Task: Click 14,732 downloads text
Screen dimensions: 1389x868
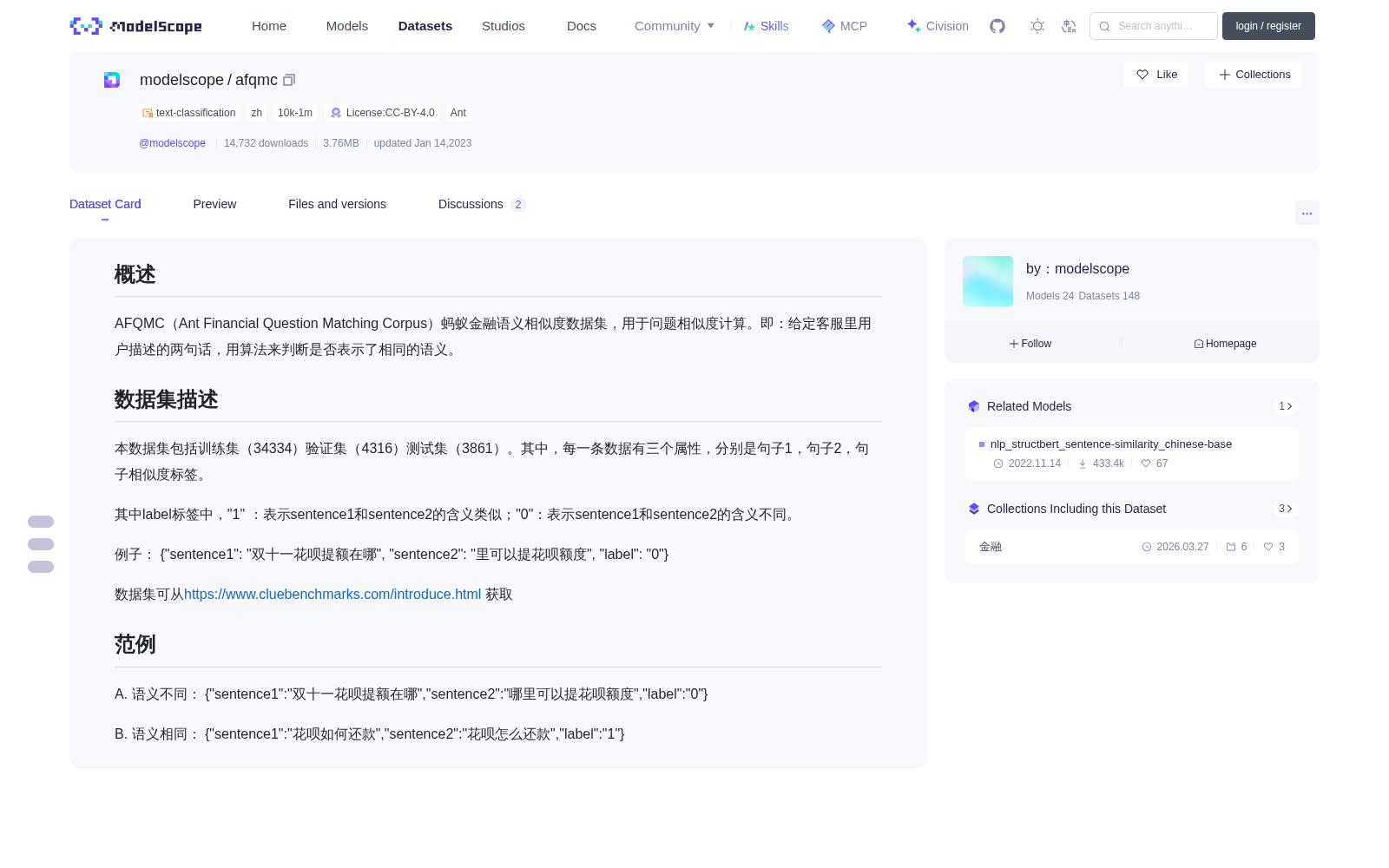Action: (266, 143)
